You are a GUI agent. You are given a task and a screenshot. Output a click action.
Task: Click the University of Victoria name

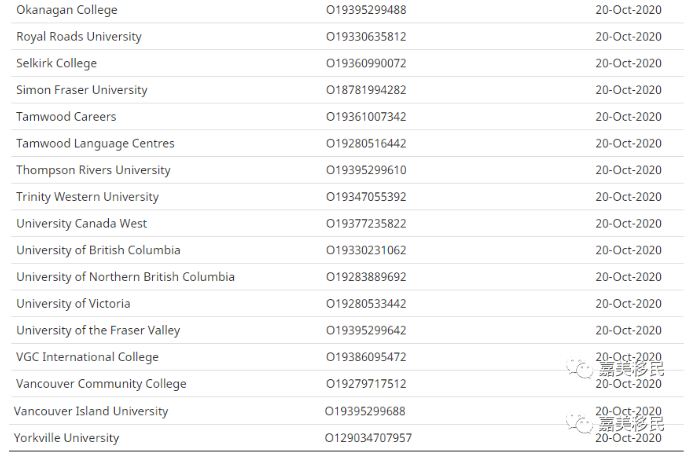73,304
